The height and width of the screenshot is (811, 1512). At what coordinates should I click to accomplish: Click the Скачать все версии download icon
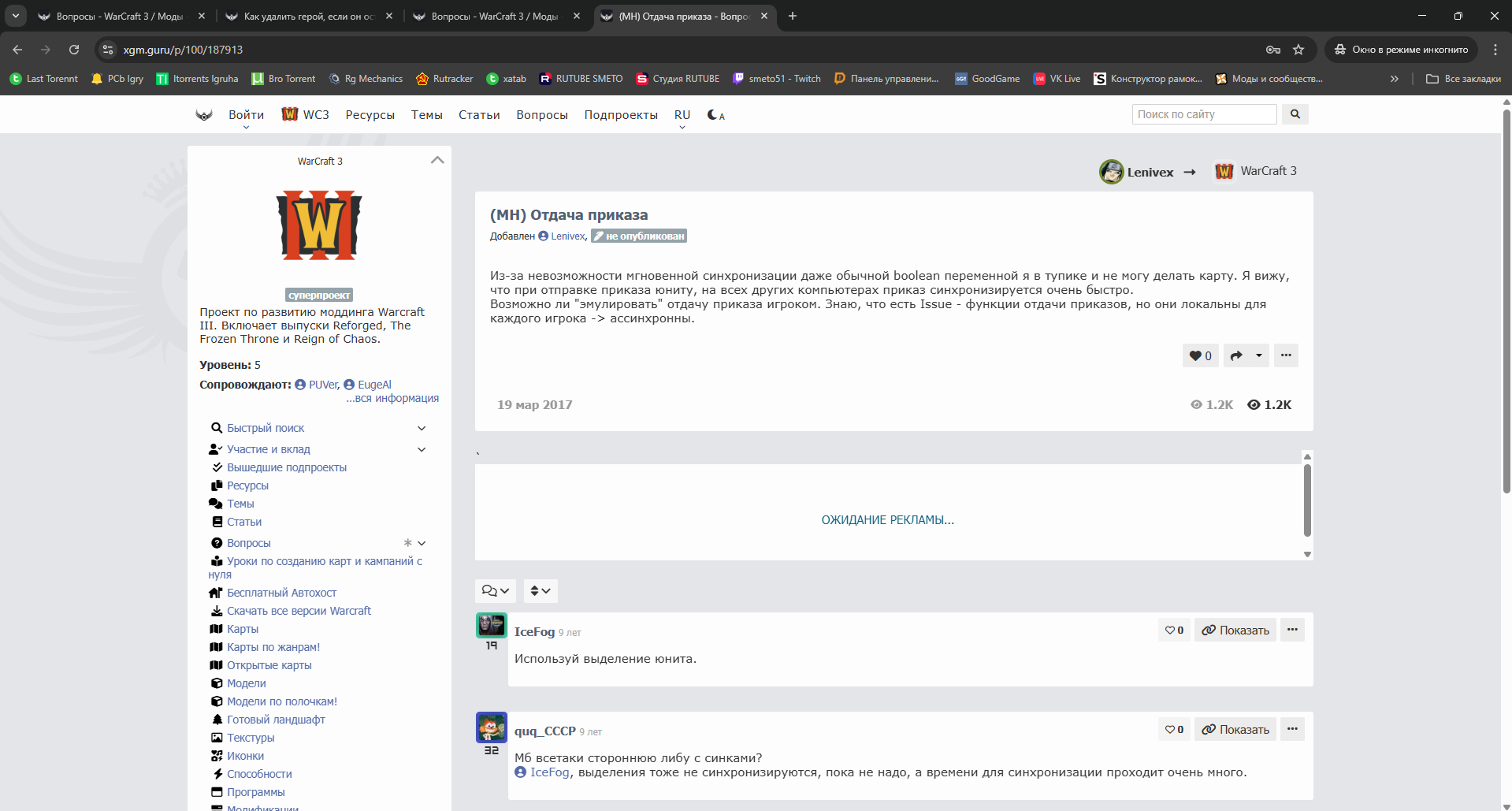point(217,611)
